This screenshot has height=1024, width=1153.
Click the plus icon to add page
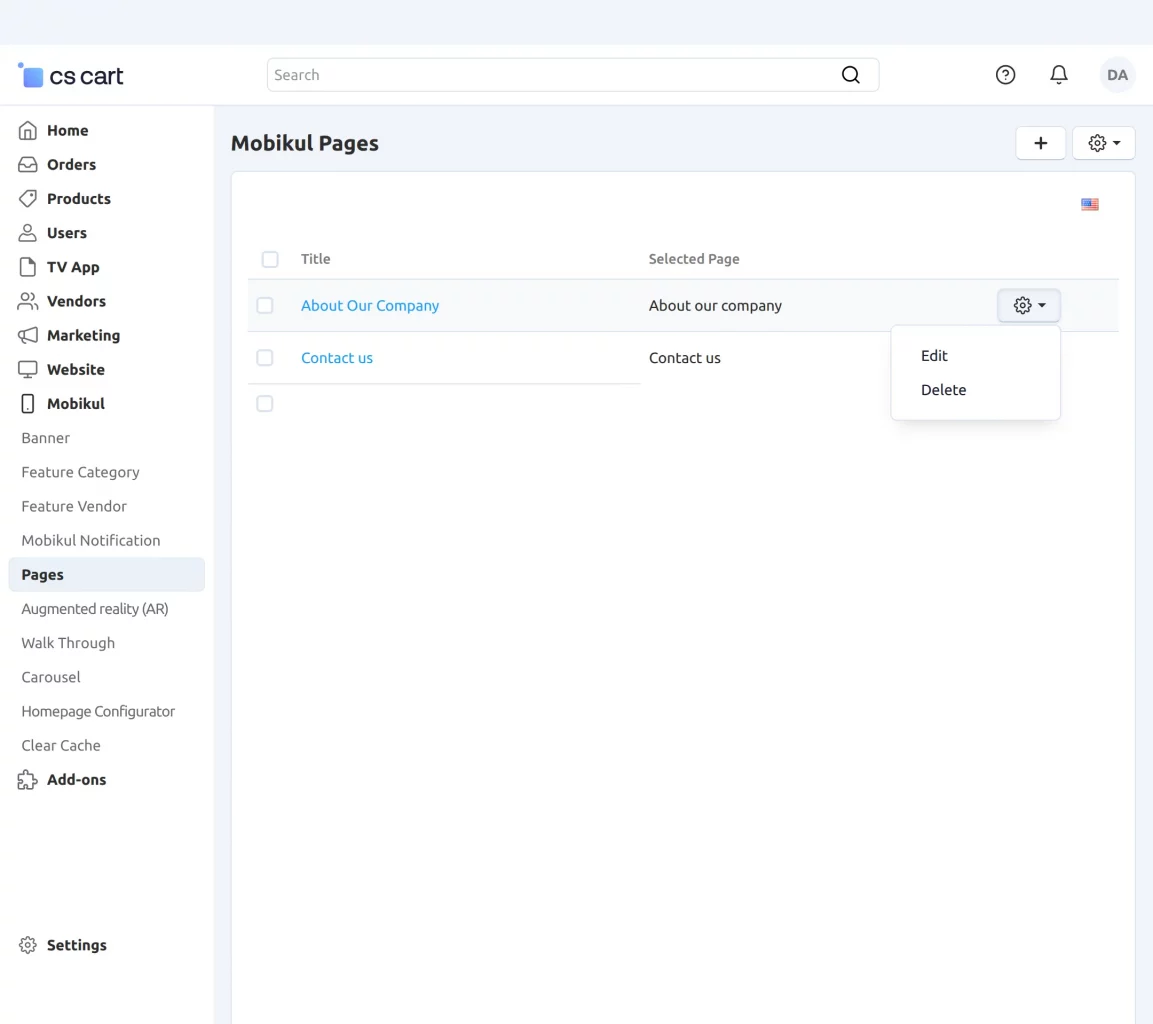tap(1040, 143)
